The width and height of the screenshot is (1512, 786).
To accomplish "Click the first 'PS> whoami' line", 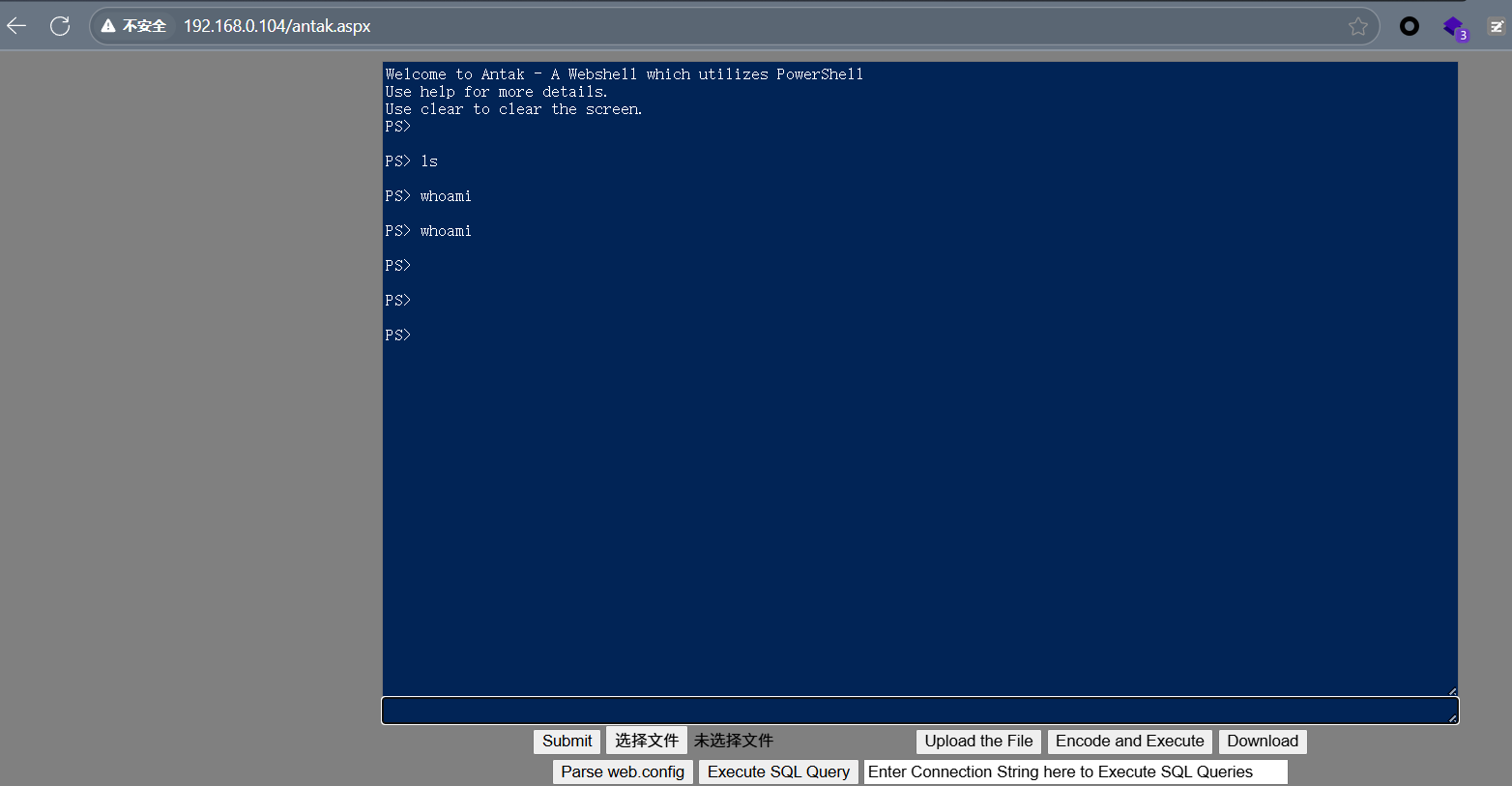I will coord(428,196).
